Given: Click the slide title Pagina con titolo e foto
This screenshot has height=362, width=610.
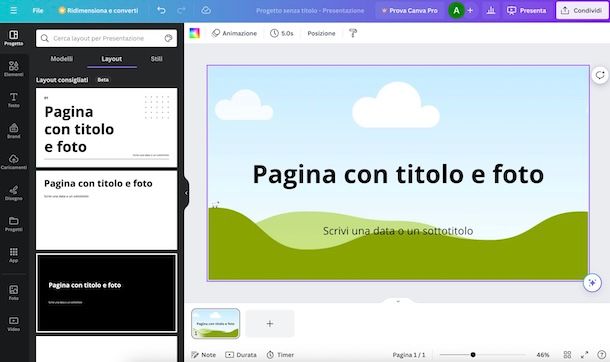Looking at the screenshot, I should [x=398, y=174].
